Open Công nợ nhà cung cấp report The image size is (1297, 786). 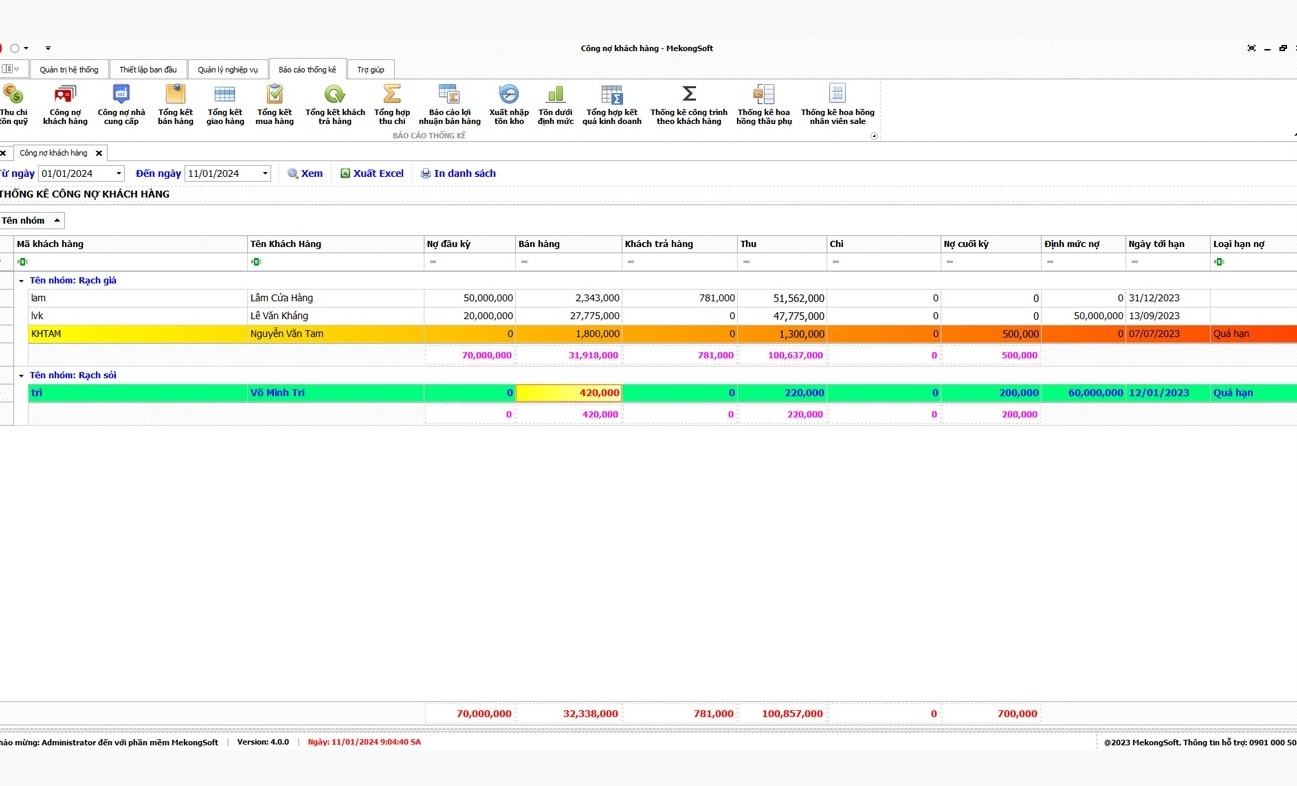point(121,104)
